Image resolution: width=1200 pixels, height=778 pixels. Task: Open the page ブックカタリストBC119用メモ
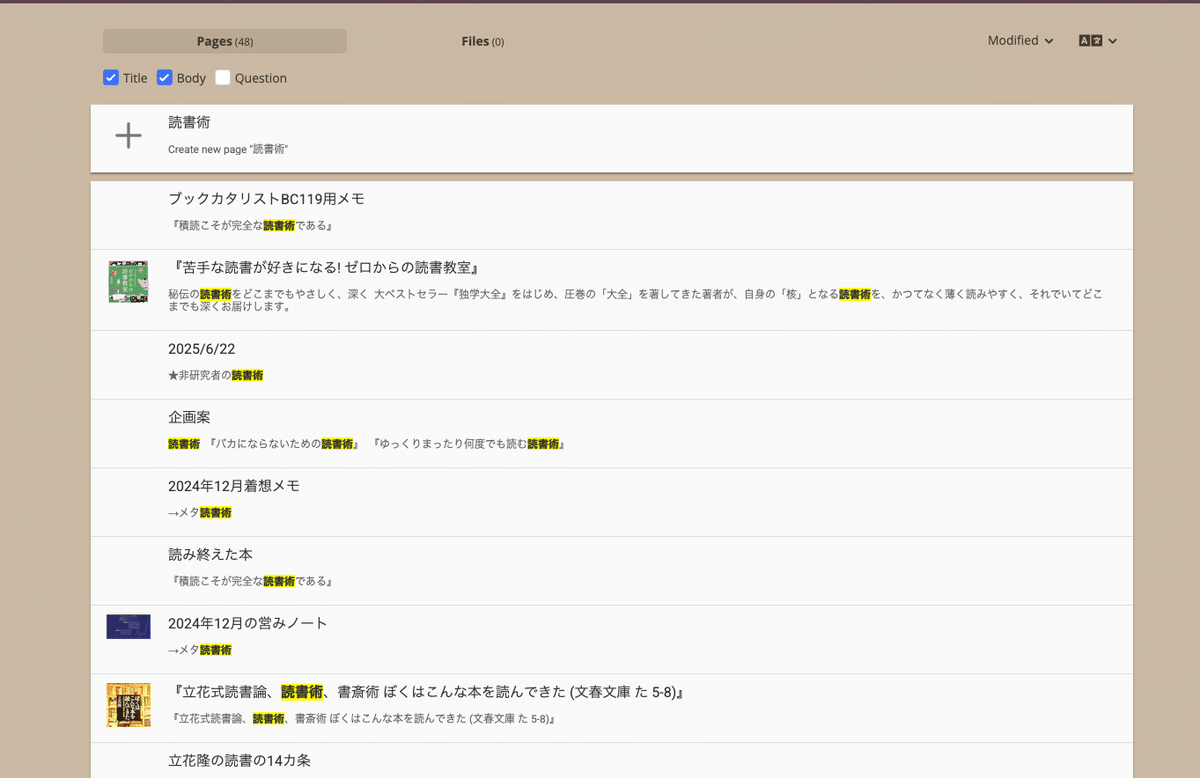266,198
